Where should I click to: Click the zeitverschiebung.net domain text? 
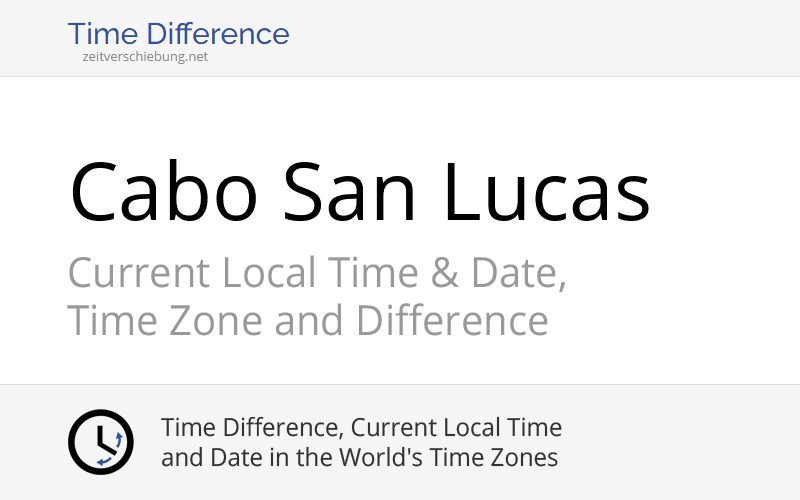pyautogui.click(x=145, y=57)
